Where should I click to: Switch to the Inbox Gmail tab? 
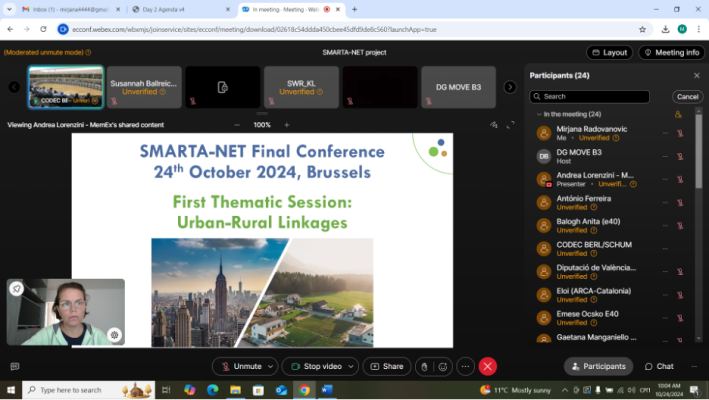point(72,9)
